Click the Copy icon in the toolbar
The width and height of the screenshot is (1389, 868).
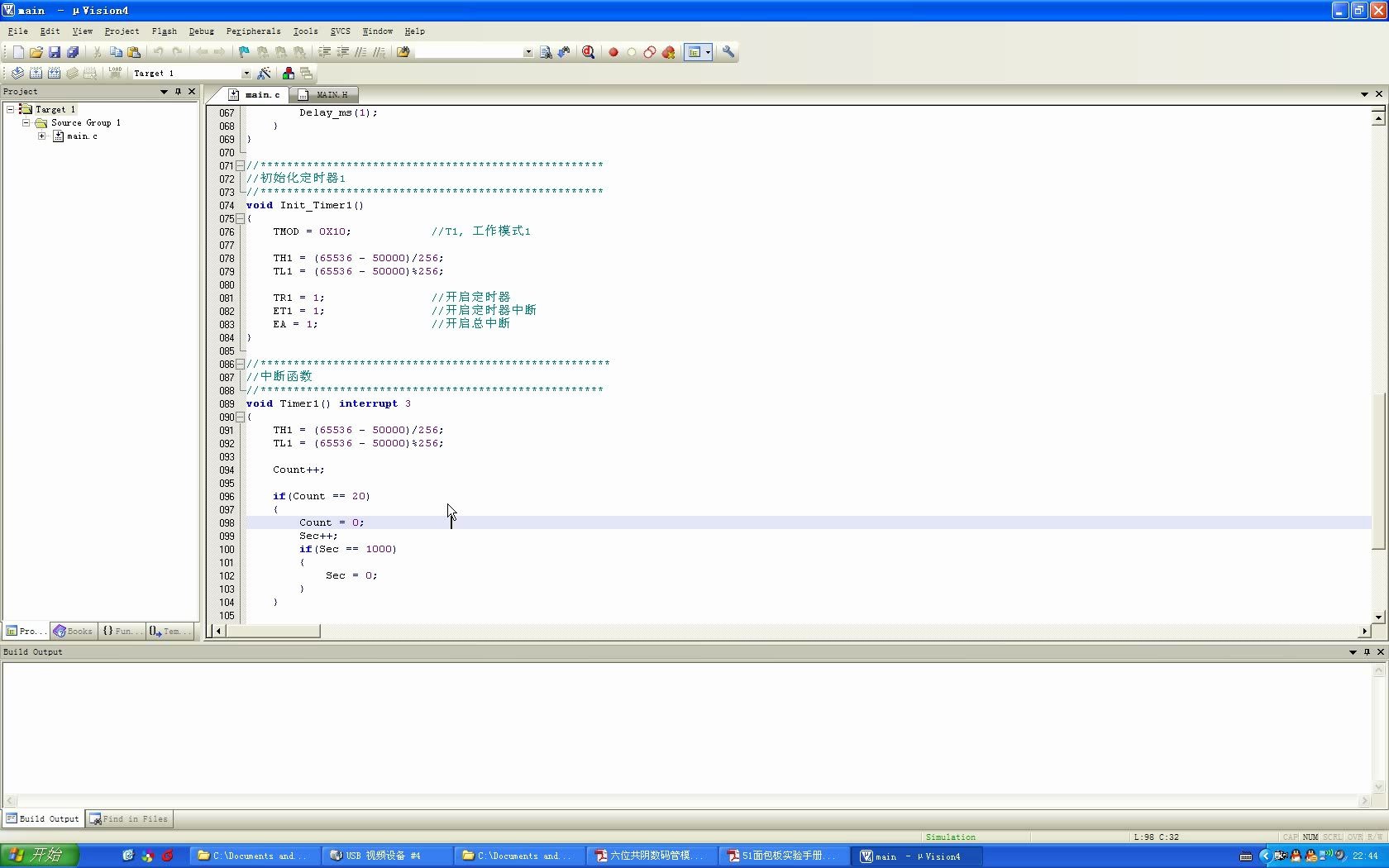116,52
